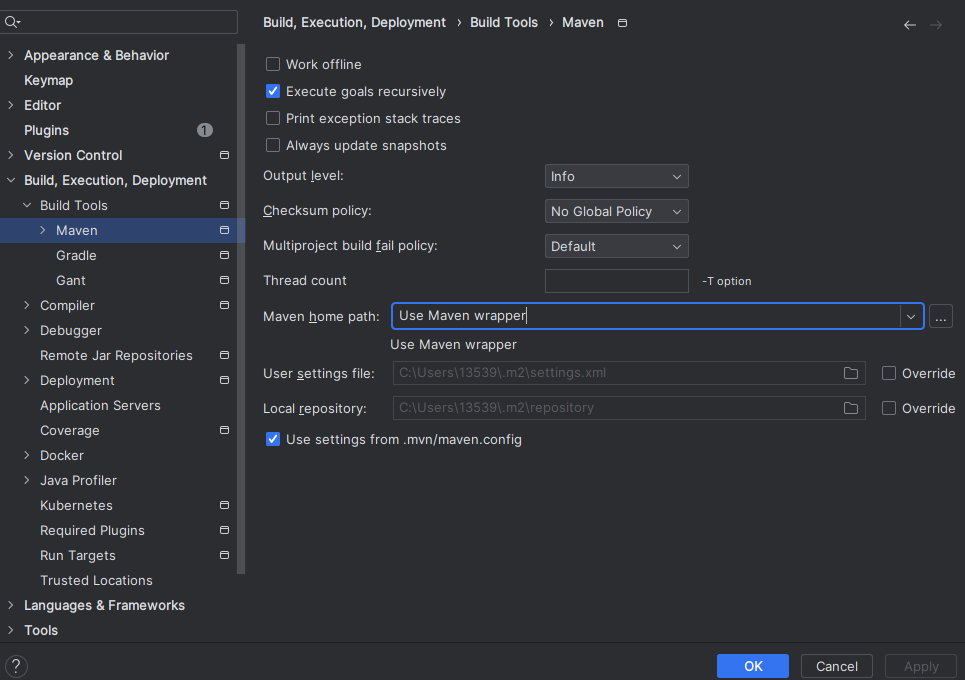
Task: Click the project icon on Build Tools row
Action: [x=225, y=205]
